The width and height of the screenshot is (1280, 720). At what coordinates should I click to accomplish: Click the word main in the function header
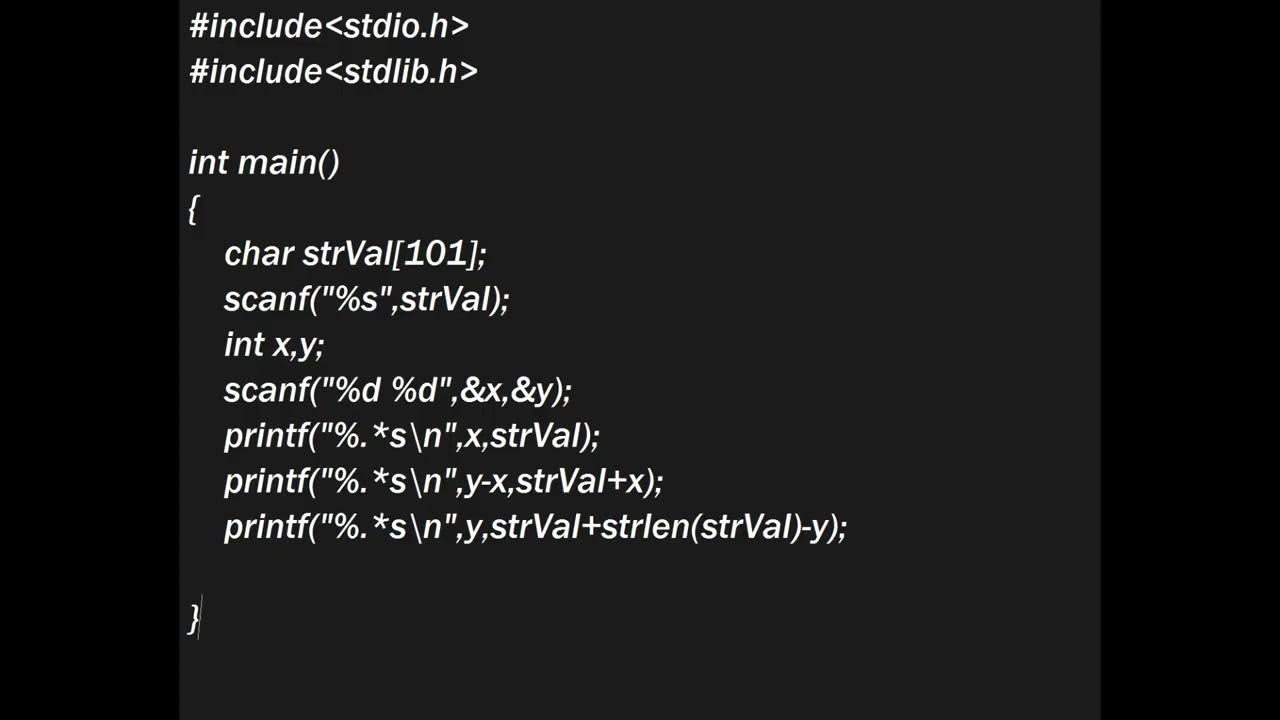(277, 162)
